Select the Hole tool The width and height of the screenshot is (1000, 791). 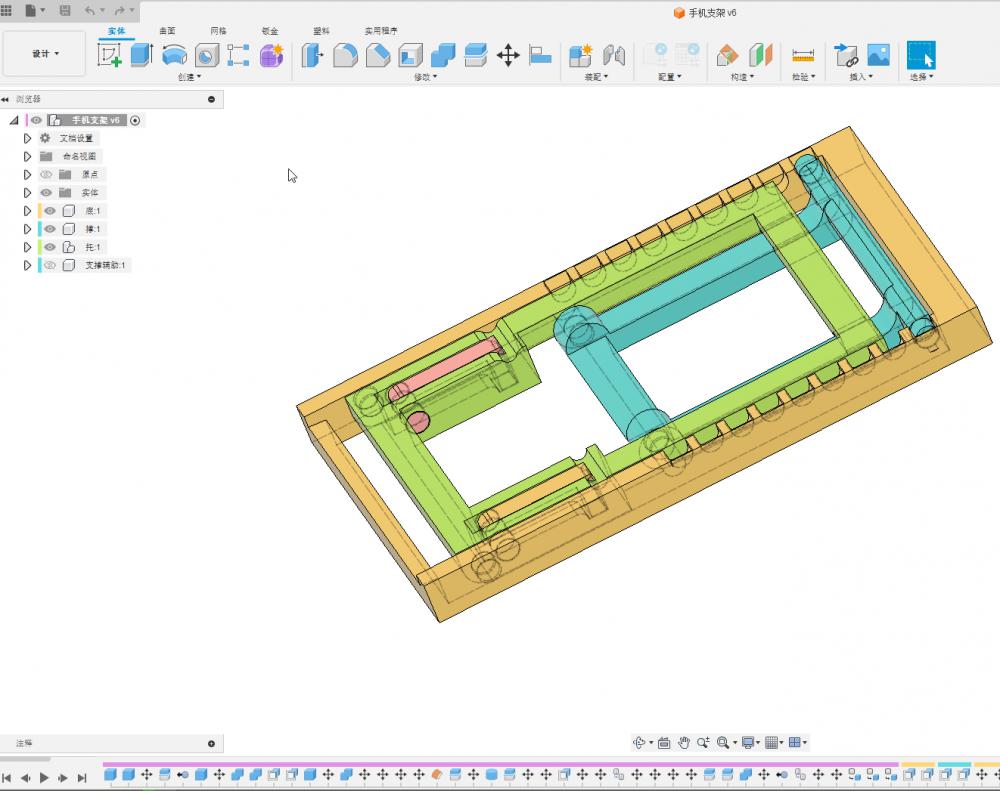click(x=207, y=55)
